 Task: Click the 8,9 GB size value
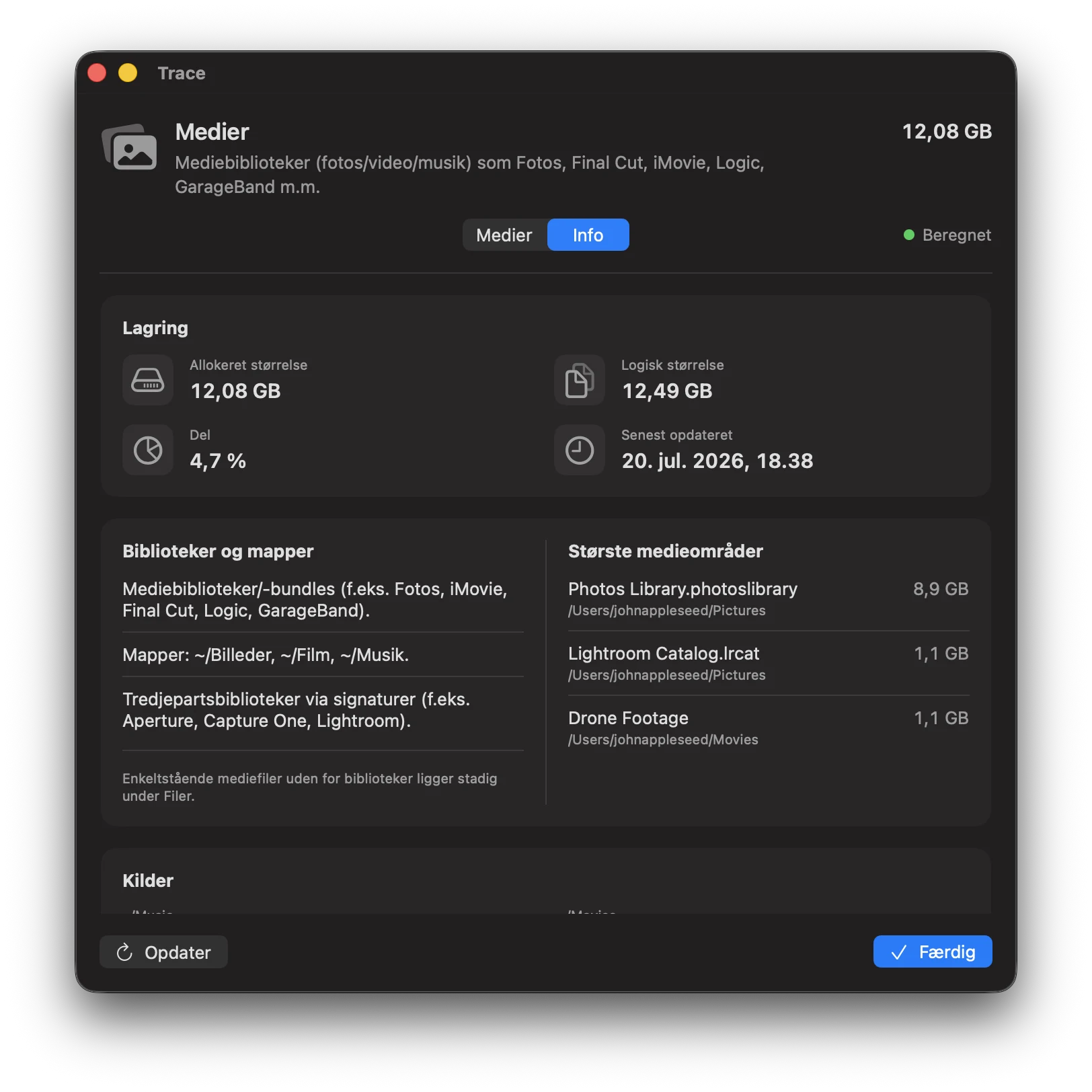pos(941,589)
